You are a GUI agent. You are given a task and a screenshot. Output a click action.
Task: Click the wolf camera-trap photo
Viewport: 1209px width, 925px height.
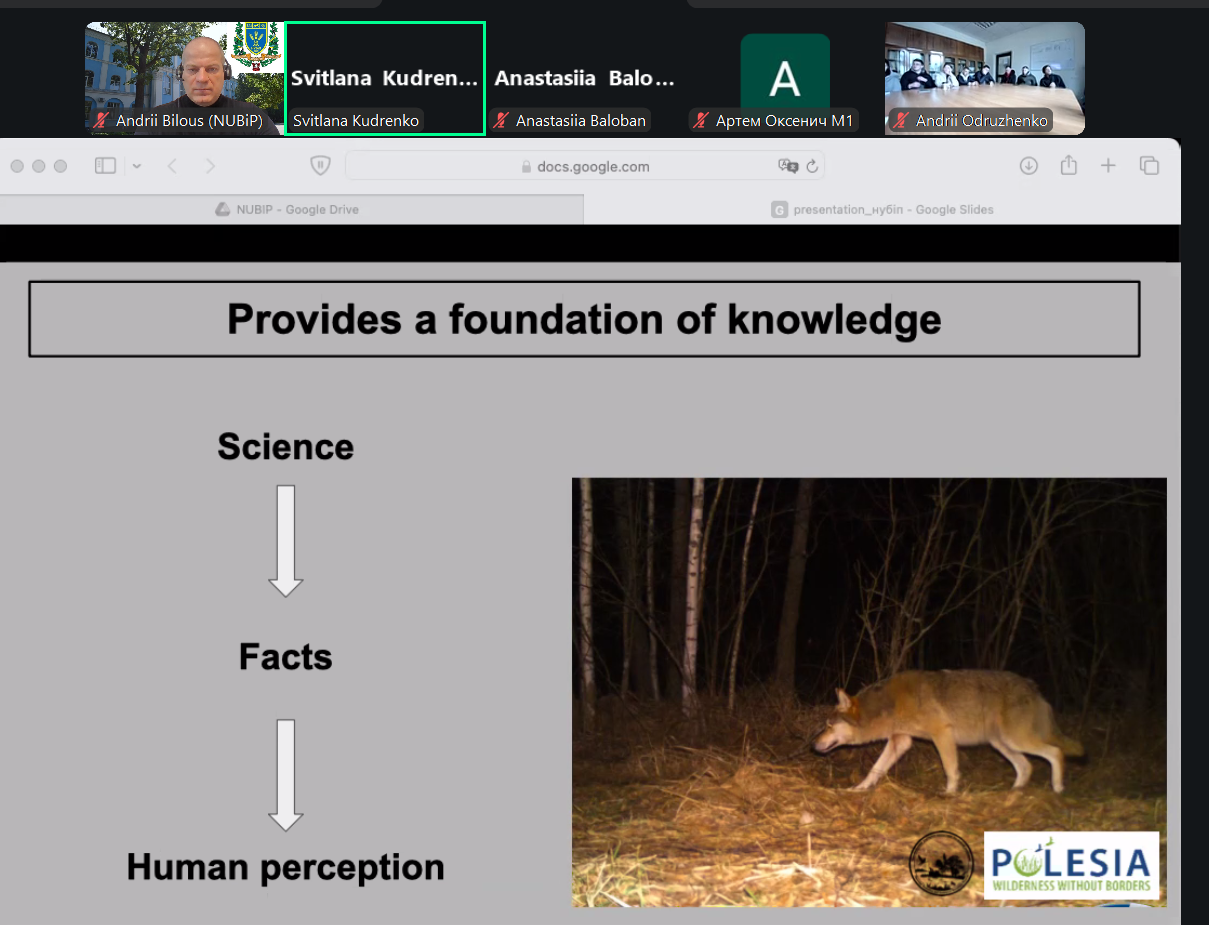(x=869, y=692)
